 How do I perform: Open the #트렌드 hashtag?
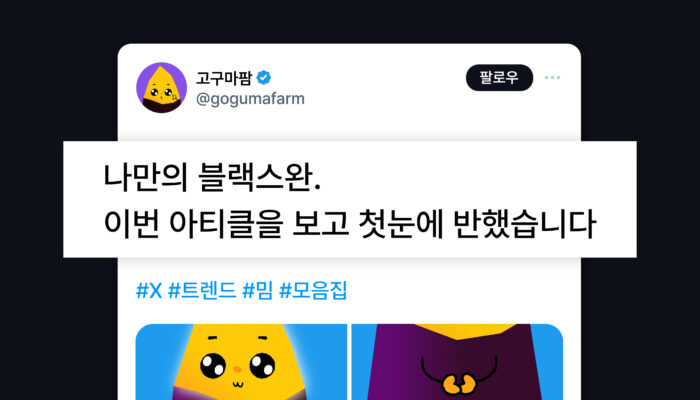(x=202, y=291)
